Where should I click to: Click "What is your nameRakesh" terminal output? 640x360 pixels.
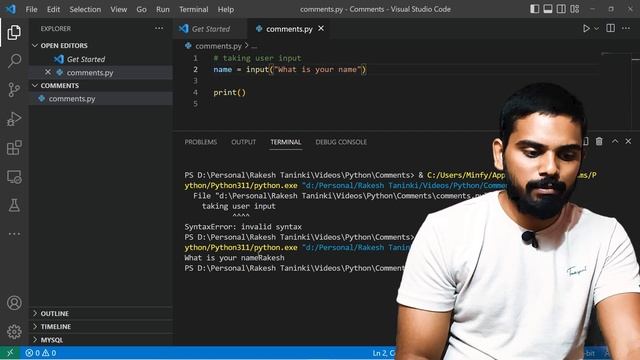[x=234, y=258]
